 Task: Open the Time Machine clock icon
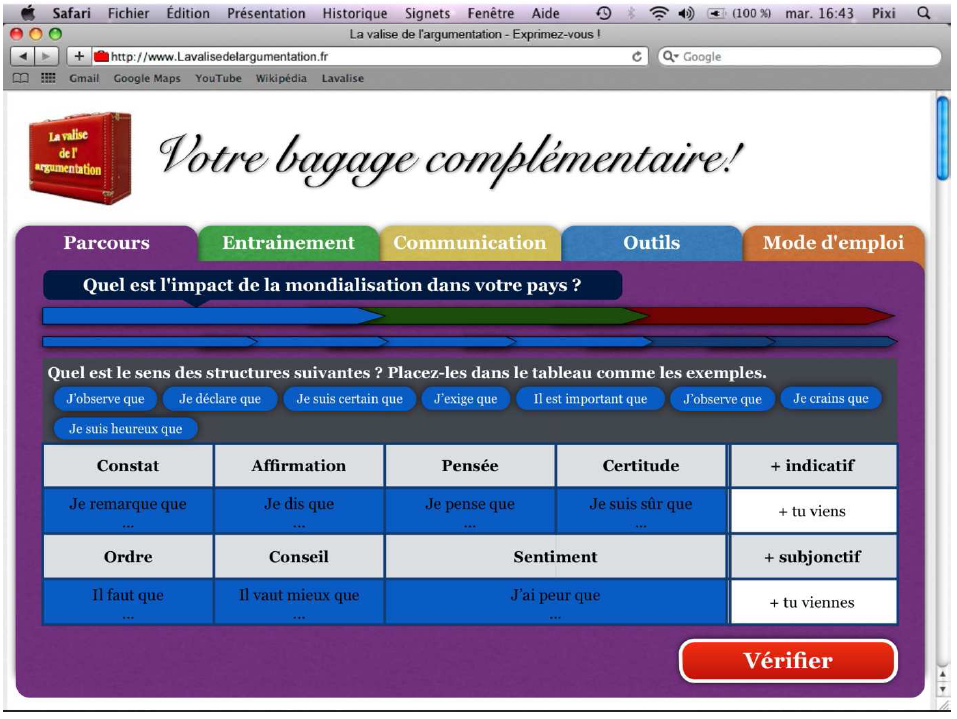pyautogui.click(x=603, y=13)
